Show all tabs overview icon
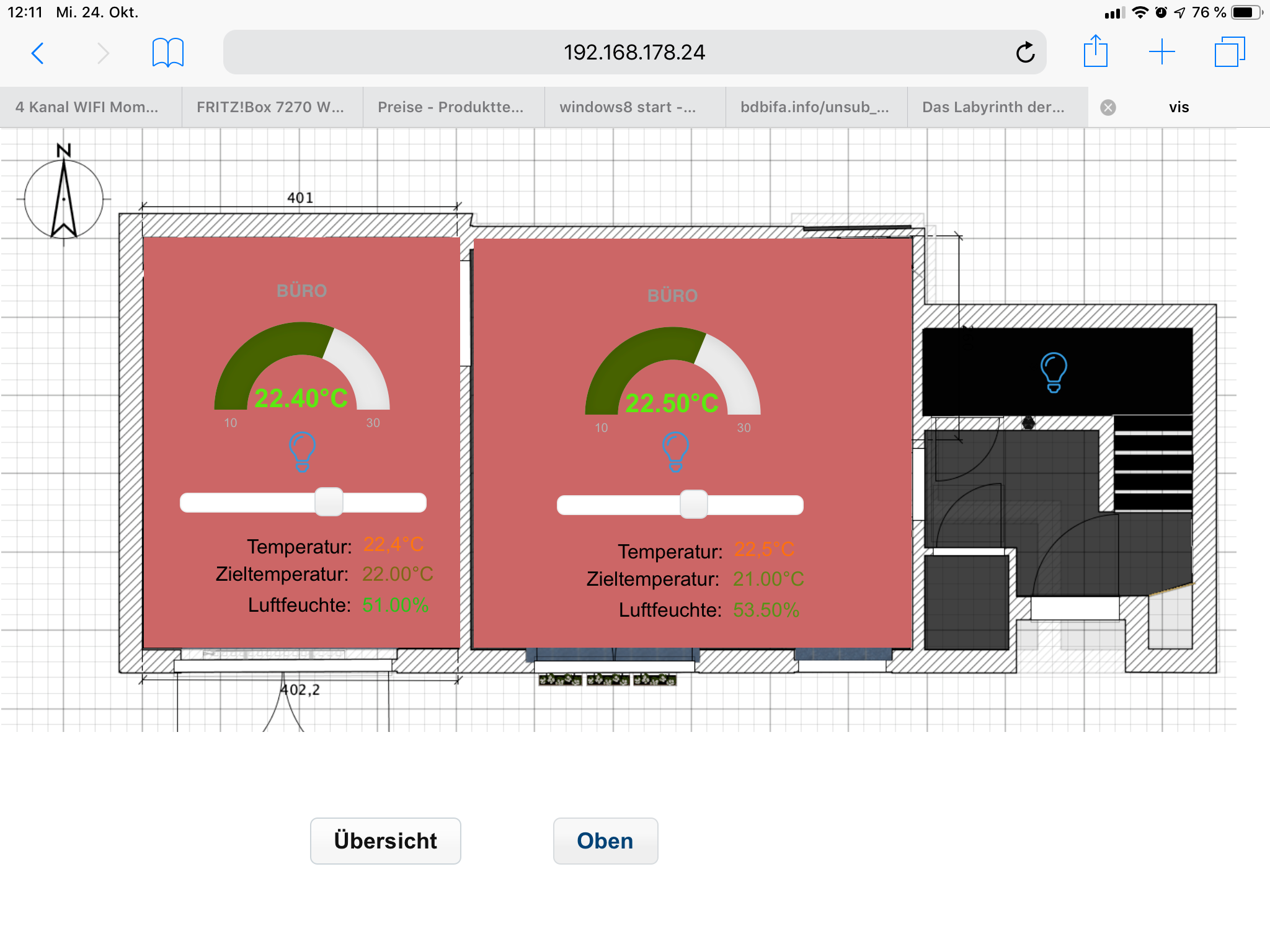Screen dimensions: 1270x952 [1229, 52]
